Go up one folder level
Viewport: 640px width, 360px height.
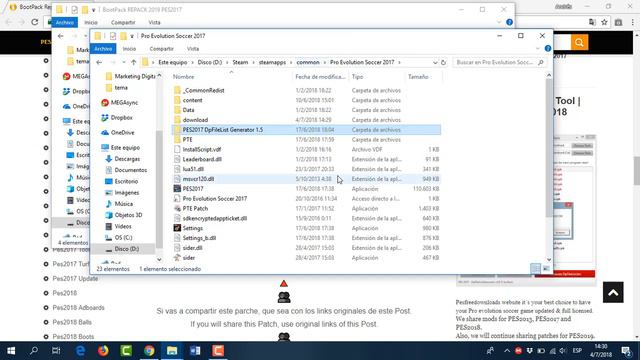point(133,62)
